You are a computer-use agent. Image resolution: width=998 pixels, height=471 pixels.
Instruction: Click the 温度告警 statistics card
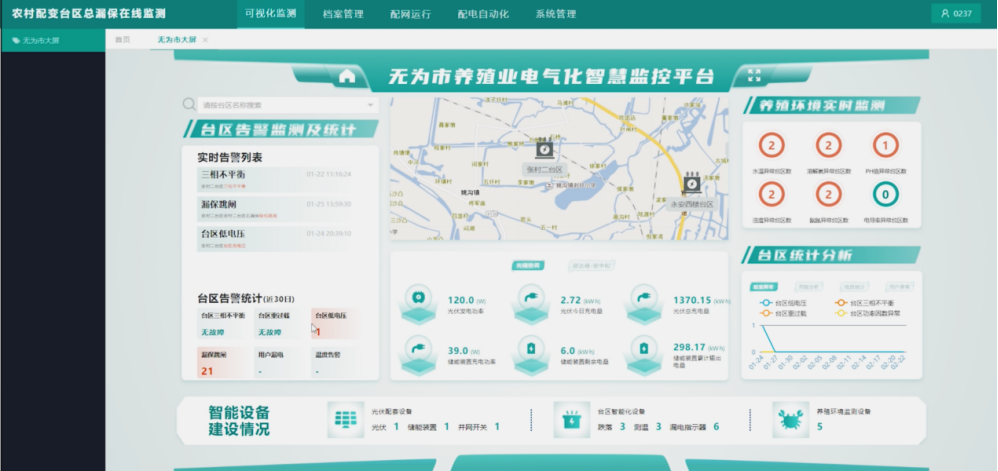[x=335, y=363]
